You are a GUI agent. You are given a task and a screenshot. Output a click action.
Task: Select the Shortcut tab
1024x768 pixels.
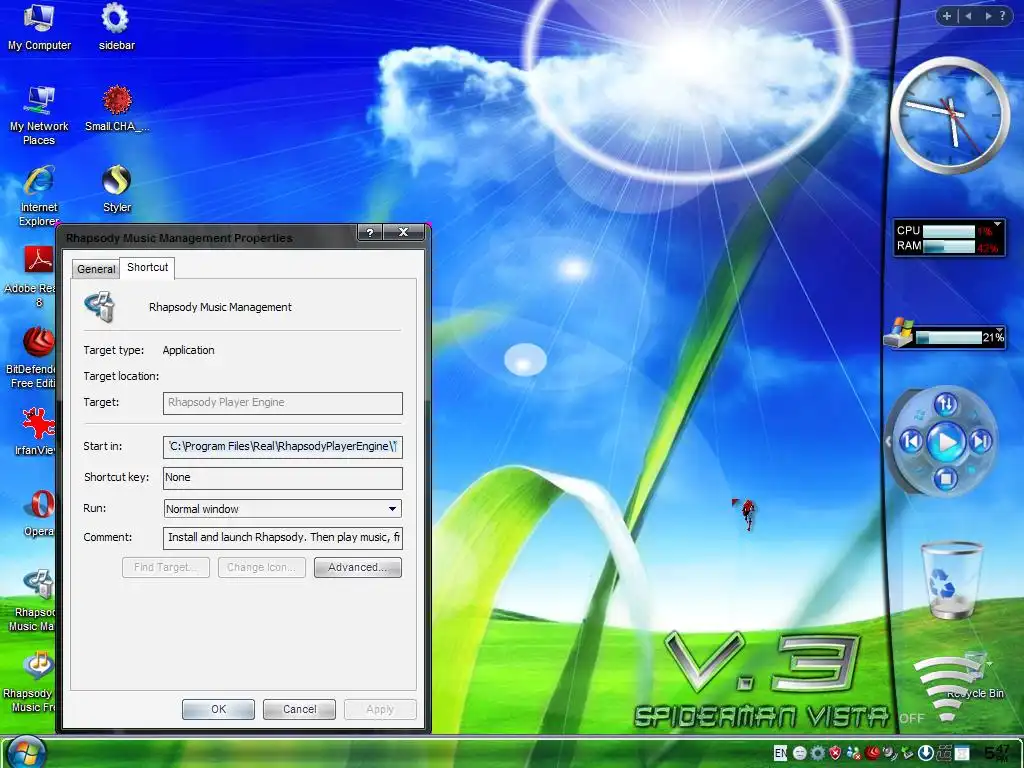pyautogui.click(x=148, y=267)
